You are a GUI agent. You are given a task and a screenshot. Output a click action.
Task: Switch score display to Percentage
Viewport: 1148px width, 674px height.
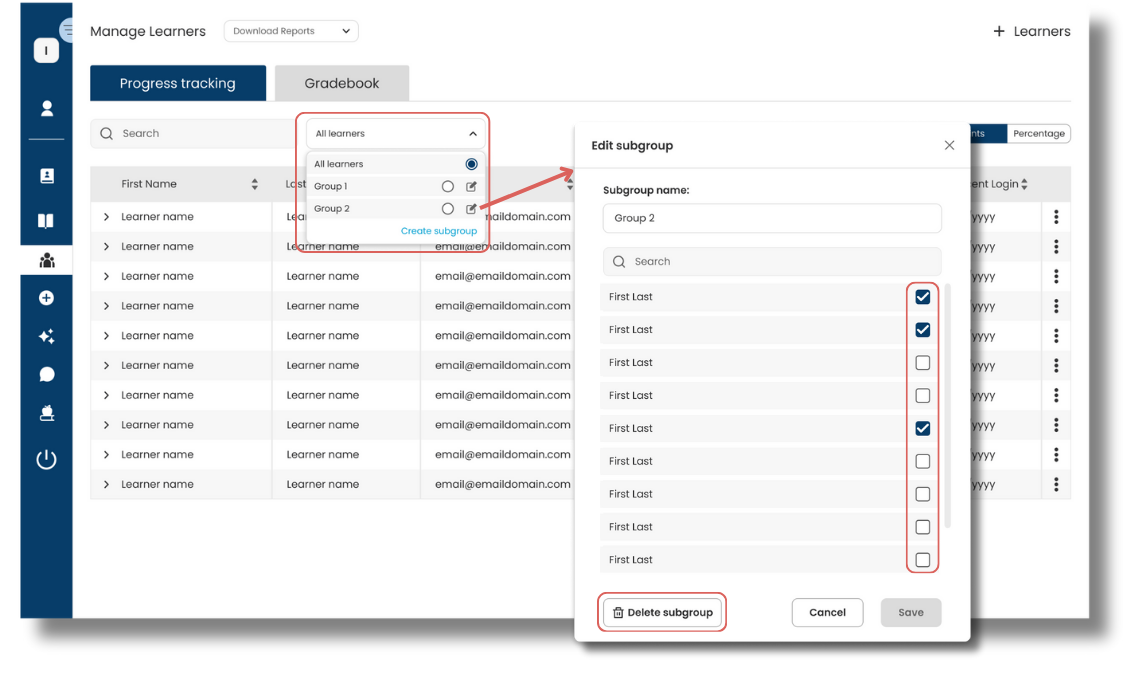(x=1039, y=133)
